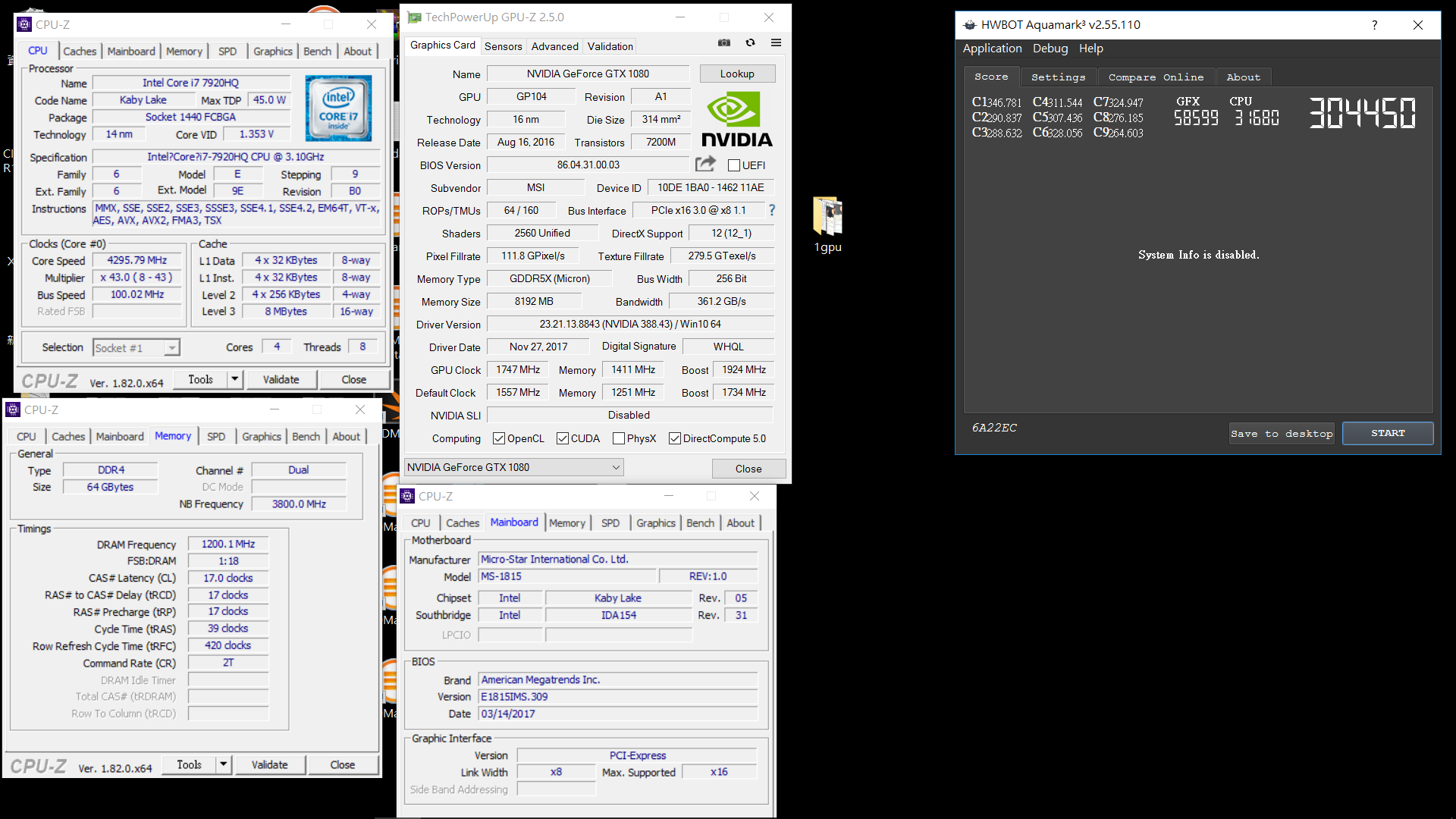Click the Driver Version field in GPU-Z
This screenshot has width=1456, height=819.
point(630,324)
